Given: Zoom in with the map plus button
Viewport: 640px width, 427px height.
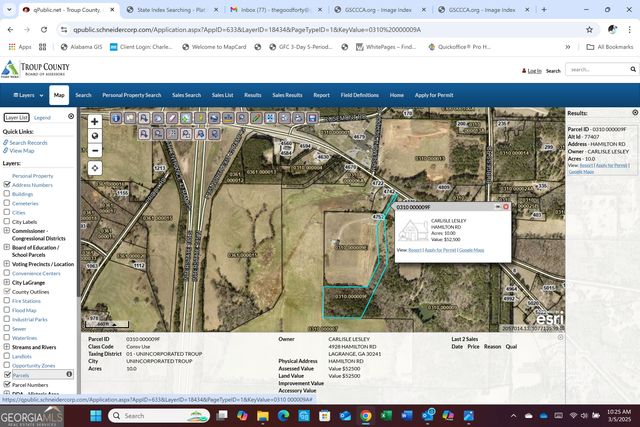Looking at the screenshot, I should [x=95, y=121].
